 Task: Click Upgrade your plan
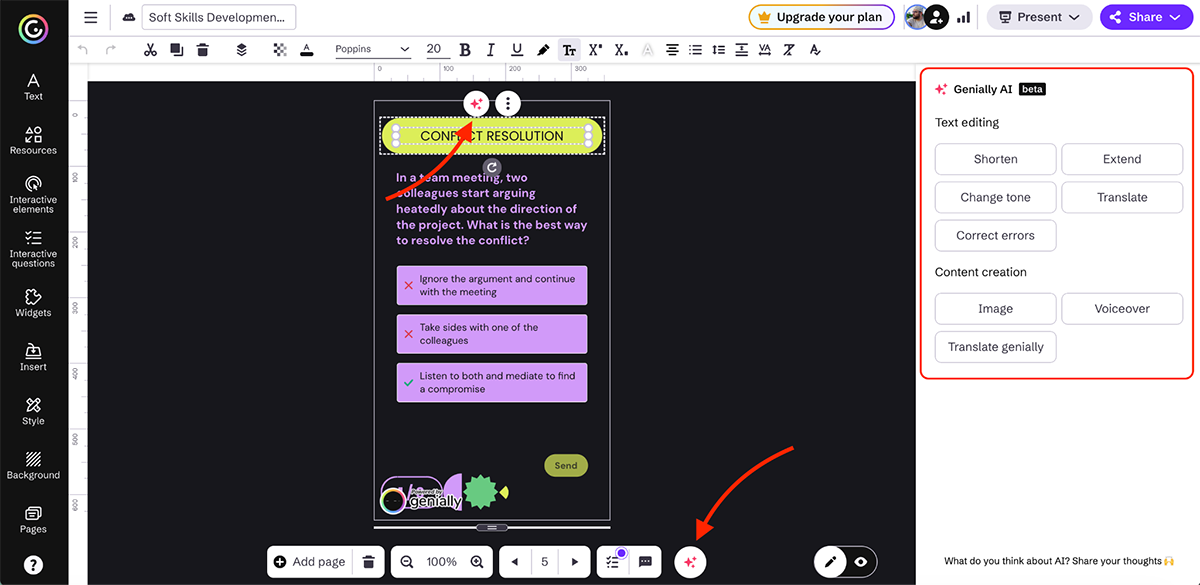pyautogui.click(x=821, y=17)
